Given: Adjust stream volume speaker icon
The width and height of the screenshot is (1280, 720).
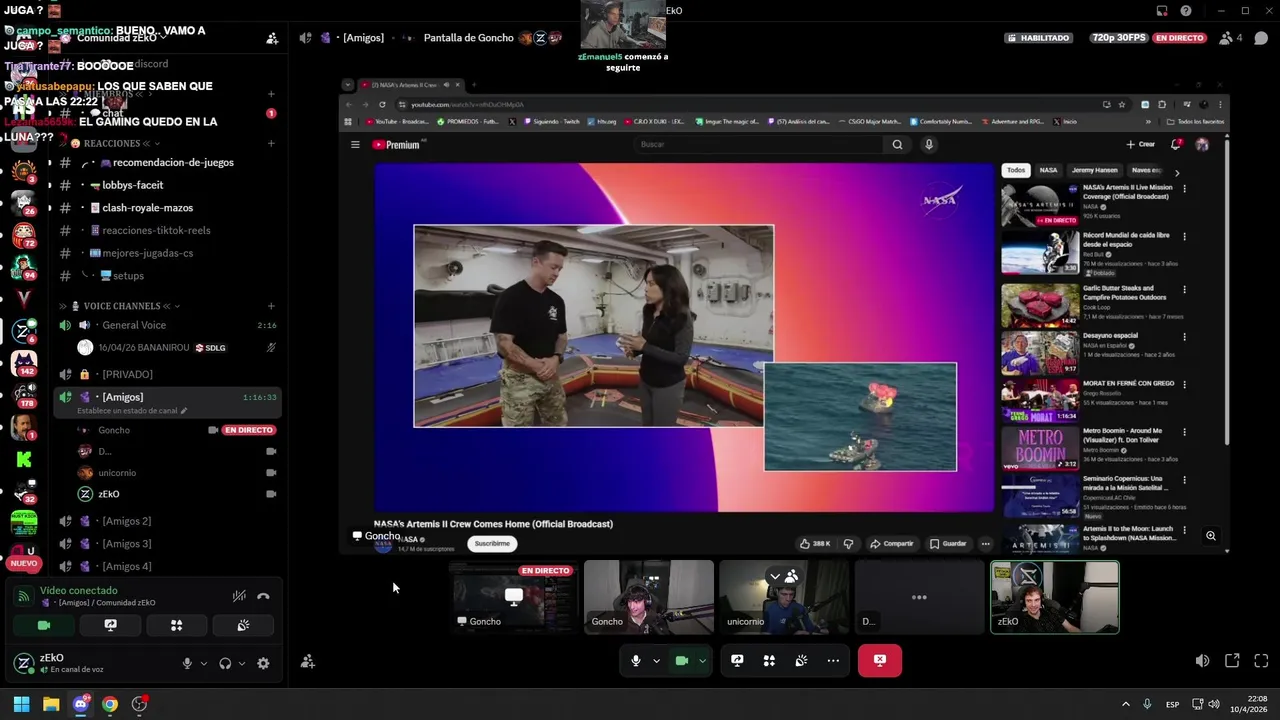Looking at the screenshot, I should 1202,661.
